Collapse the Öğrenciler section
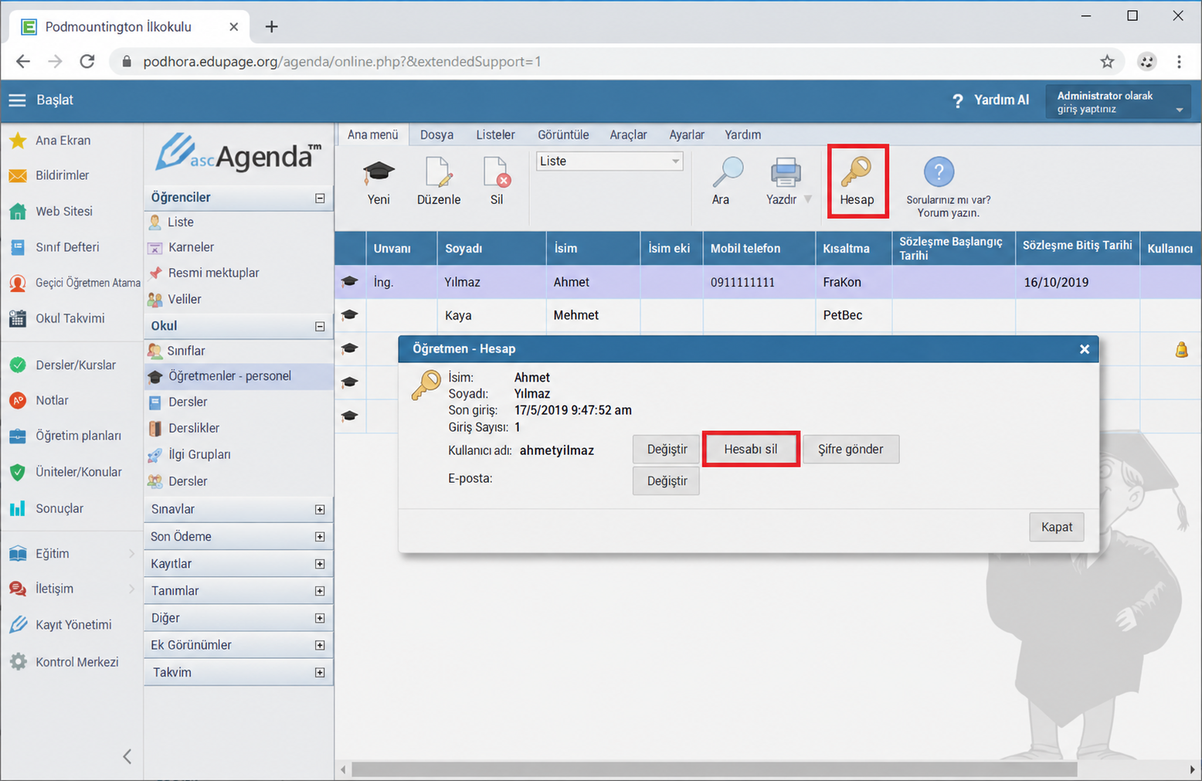This screenshot has width=1202, height=781. [320, 198]
